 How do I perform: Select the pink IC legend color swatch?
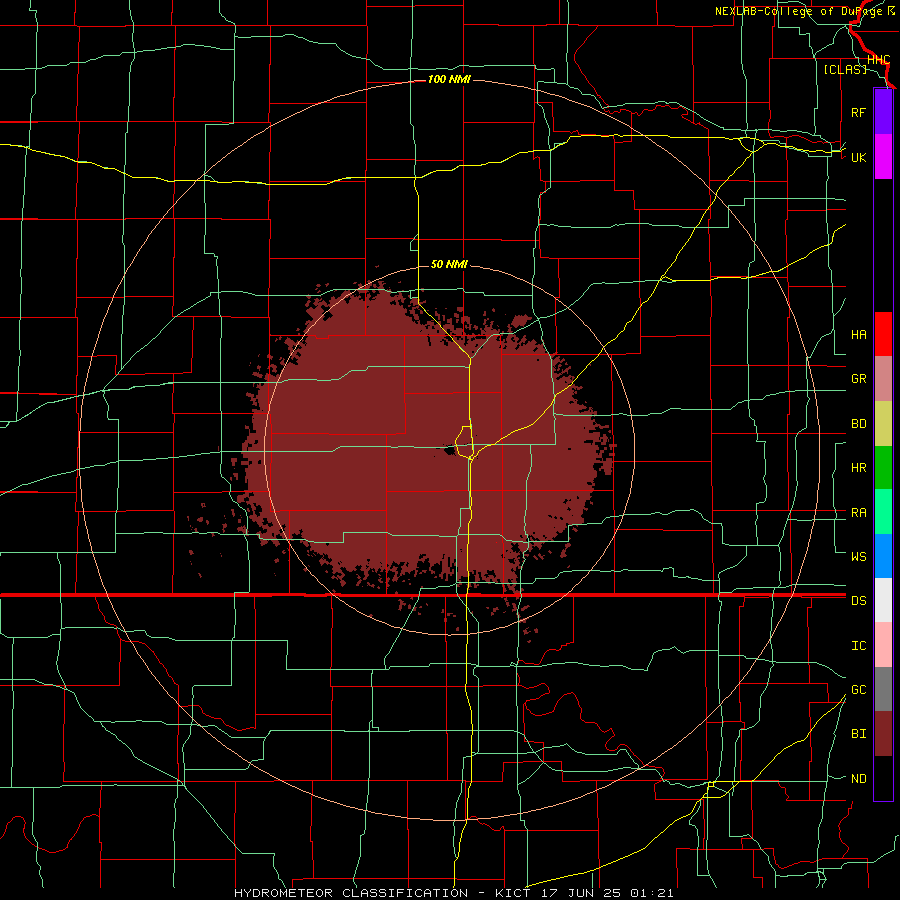point(883,645)
